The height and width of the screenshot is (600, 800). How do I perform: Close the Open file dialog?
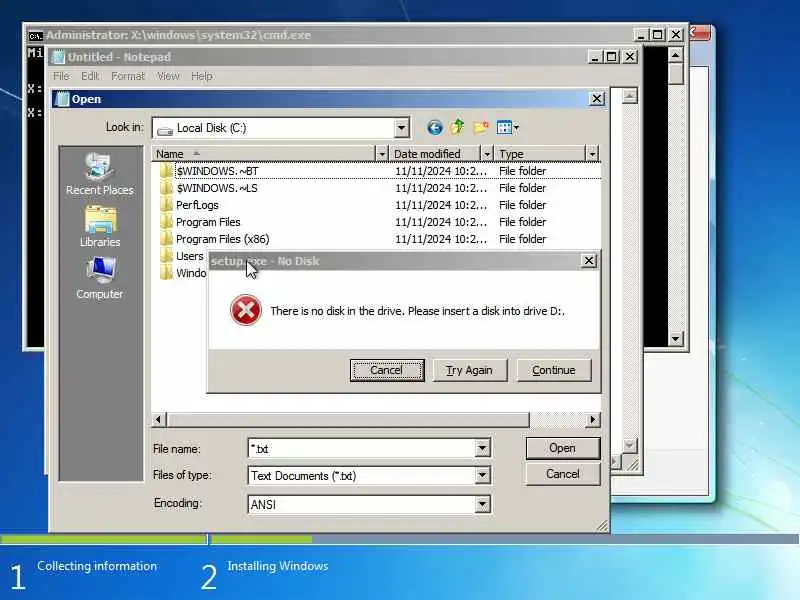point(597,98)
